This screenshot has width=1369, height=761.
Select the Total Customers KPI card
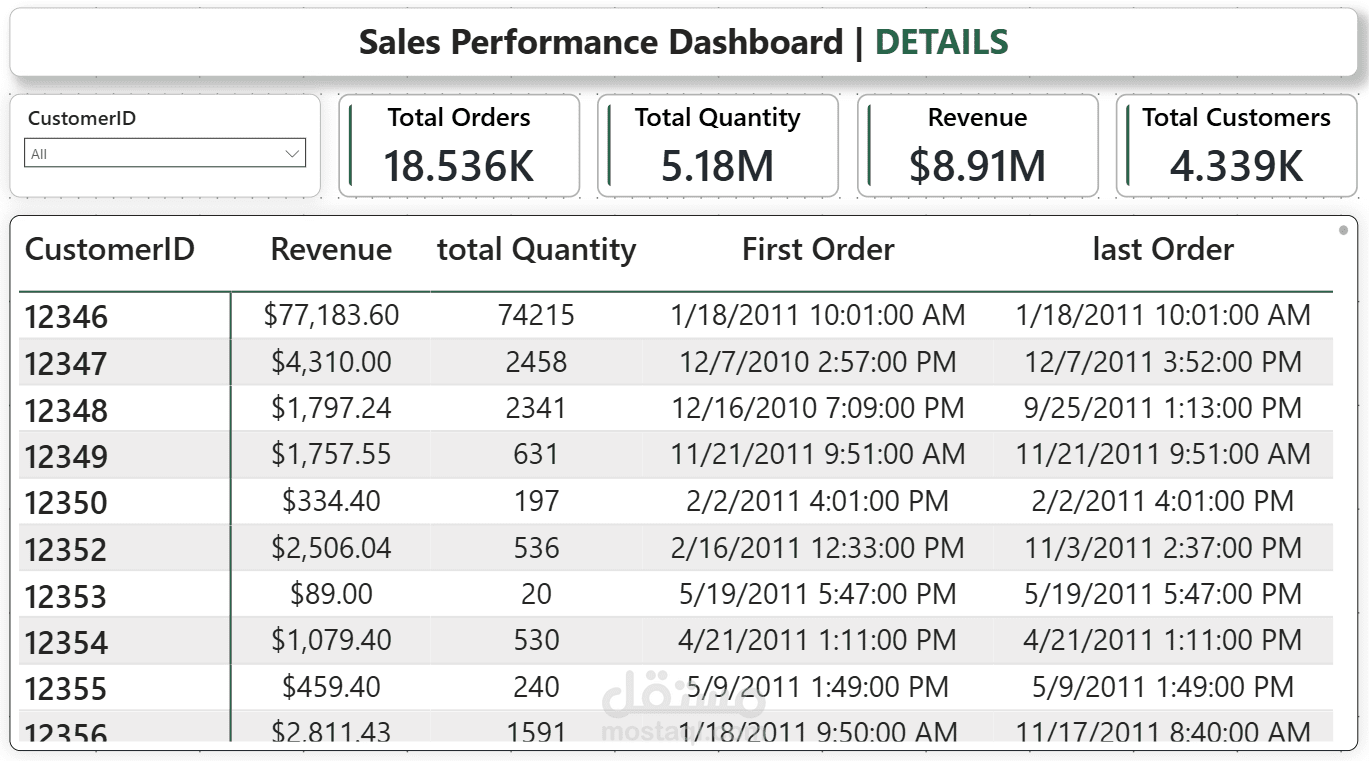1236,146
